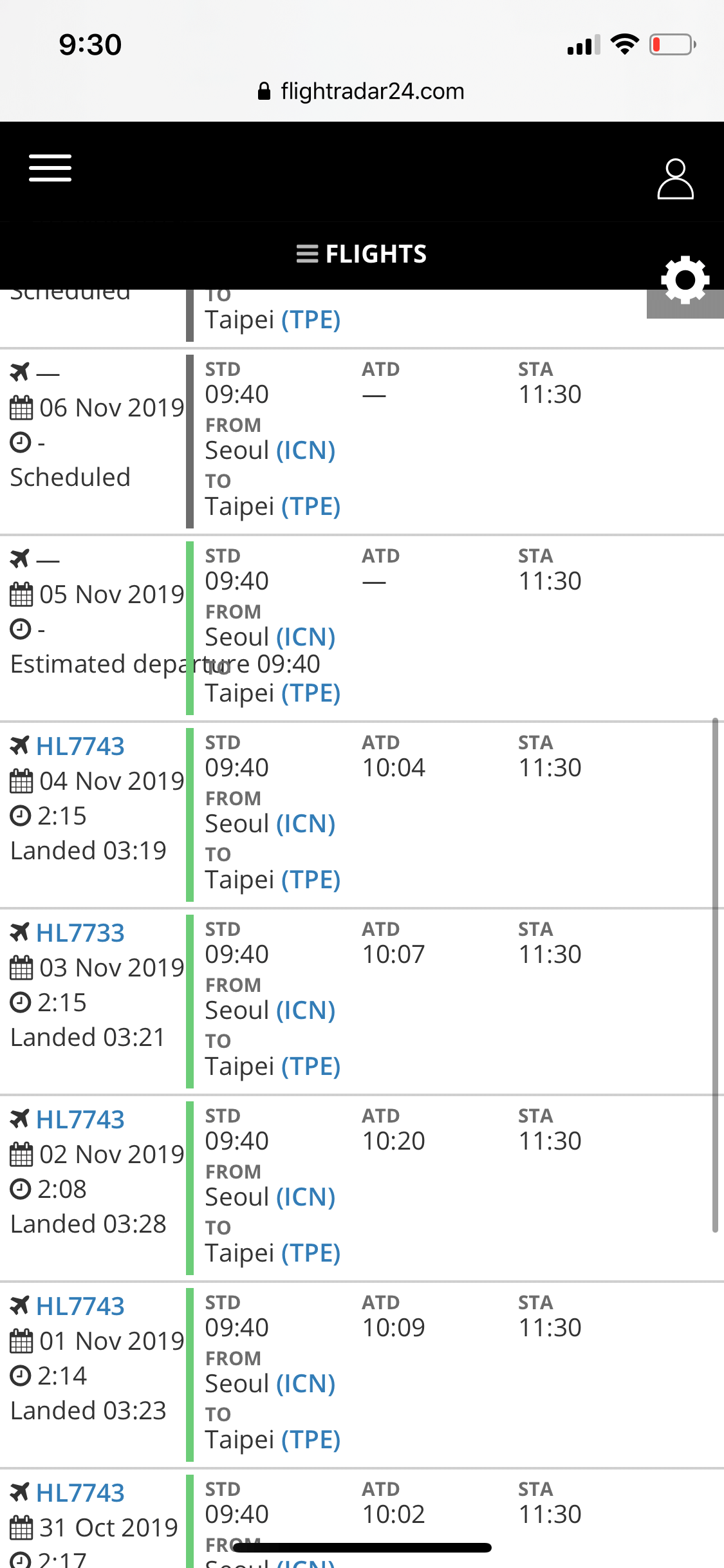Image resolution: width=724 pixels, height=1568 pixels.
Task: Tap the padlock icon in address bar
Action: (x=264, y=91)
